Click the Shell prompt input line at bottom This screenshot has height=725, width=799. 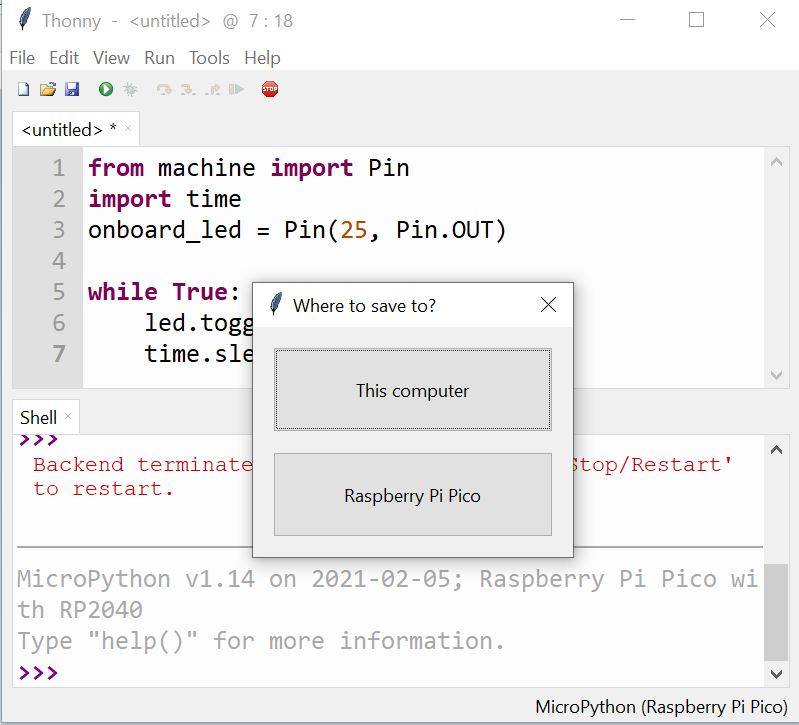click(x=390, y=673)
